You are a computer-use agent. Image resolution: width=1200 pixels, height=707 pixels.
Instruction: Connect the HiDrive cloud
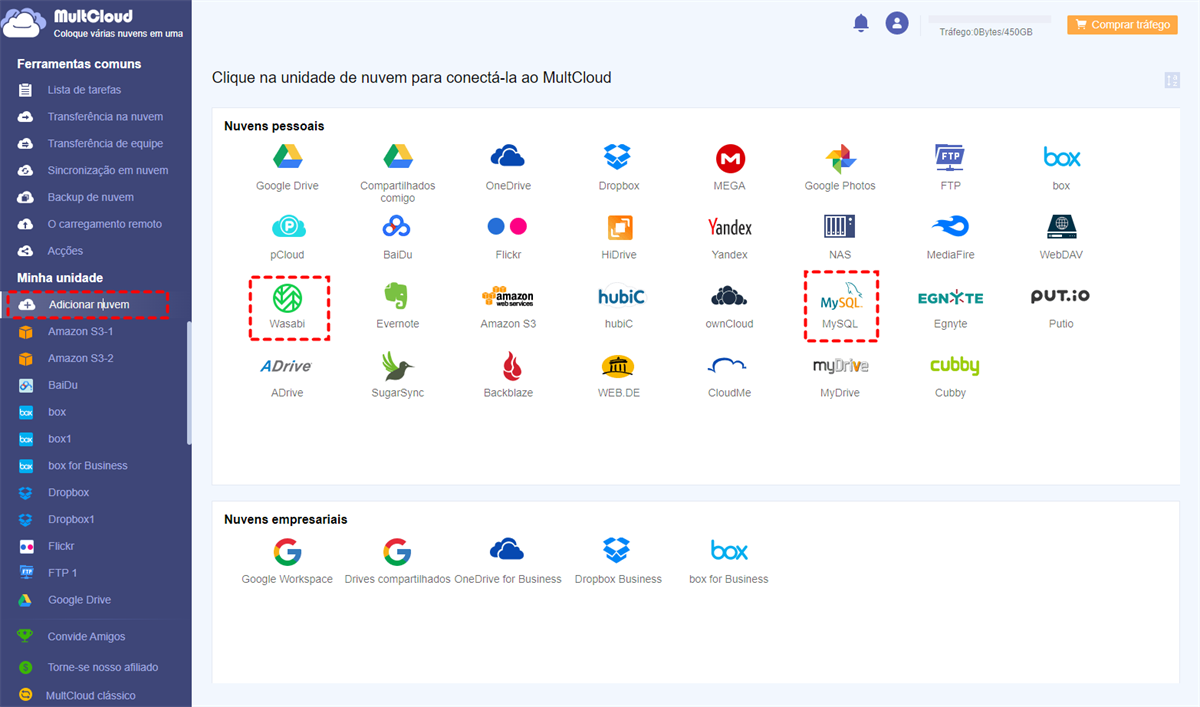(x=618, y=227)
